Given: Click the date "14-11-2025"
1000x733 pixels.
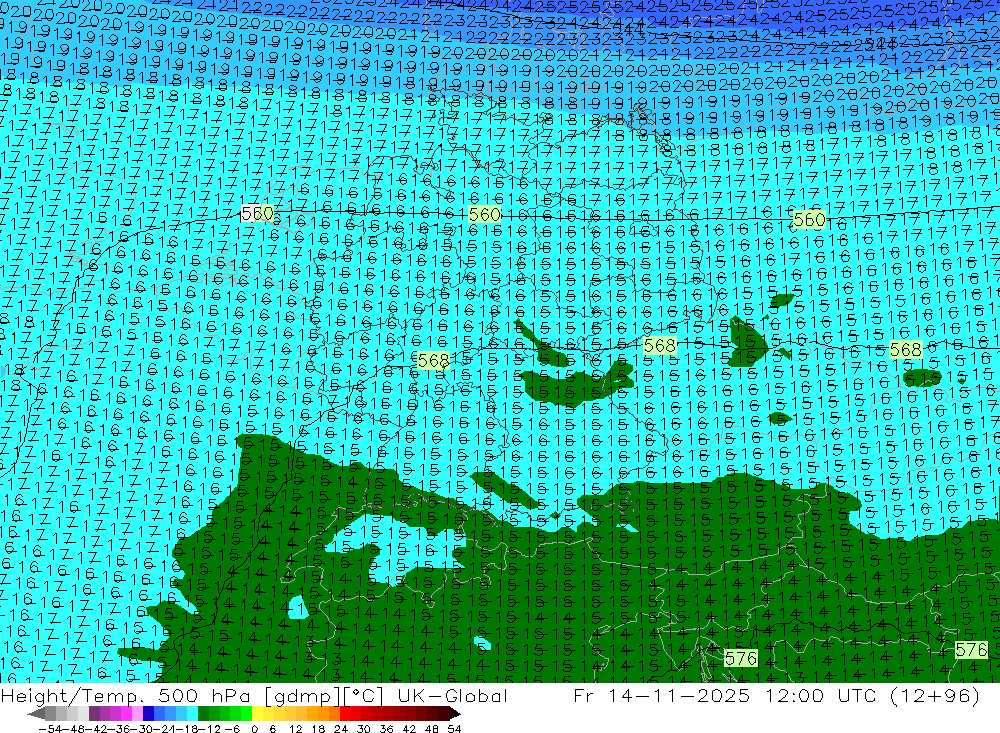Looking at the screenshot, I should (679, 695).
